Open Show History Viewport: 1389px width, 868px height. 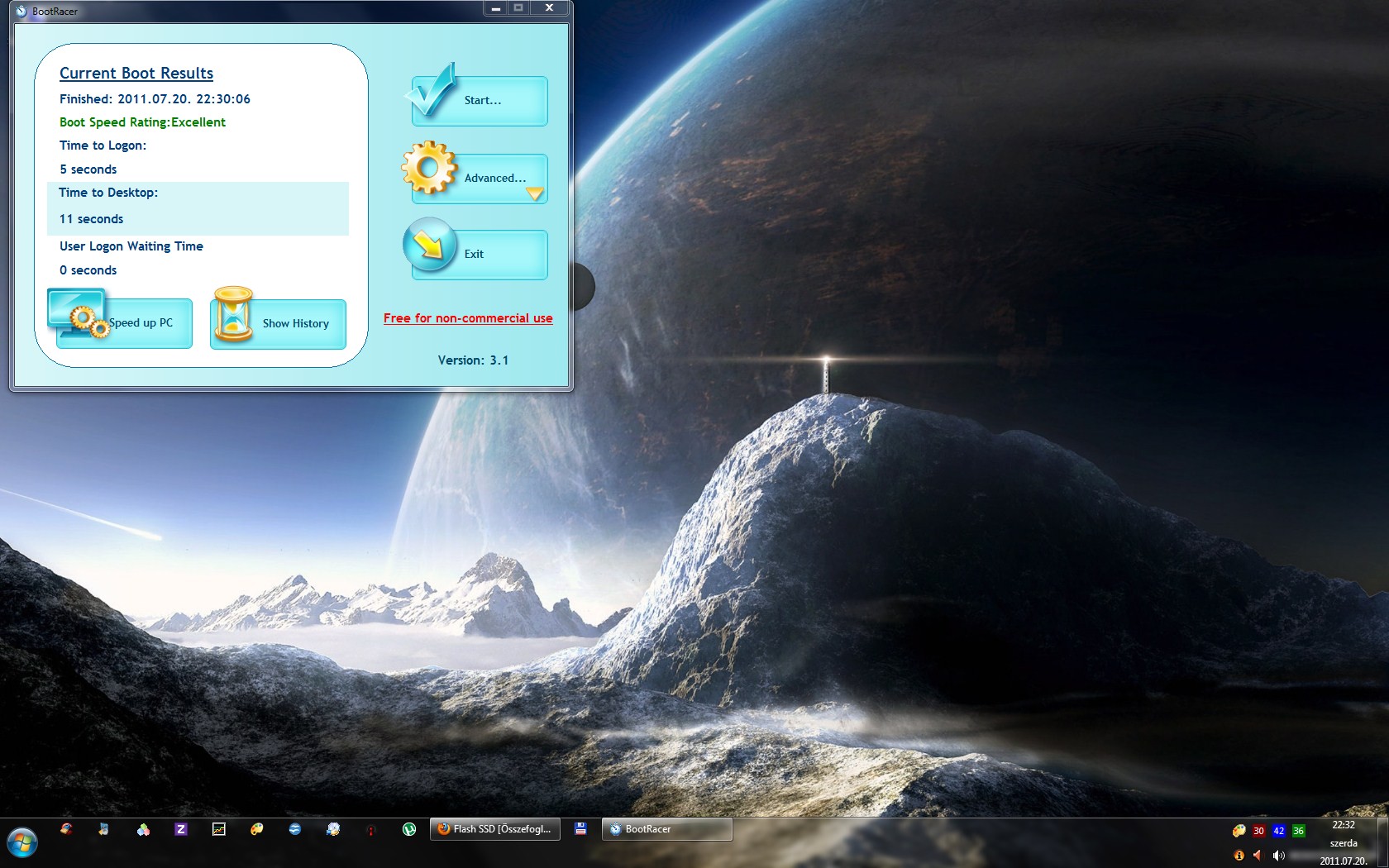(x=278, y=324)
